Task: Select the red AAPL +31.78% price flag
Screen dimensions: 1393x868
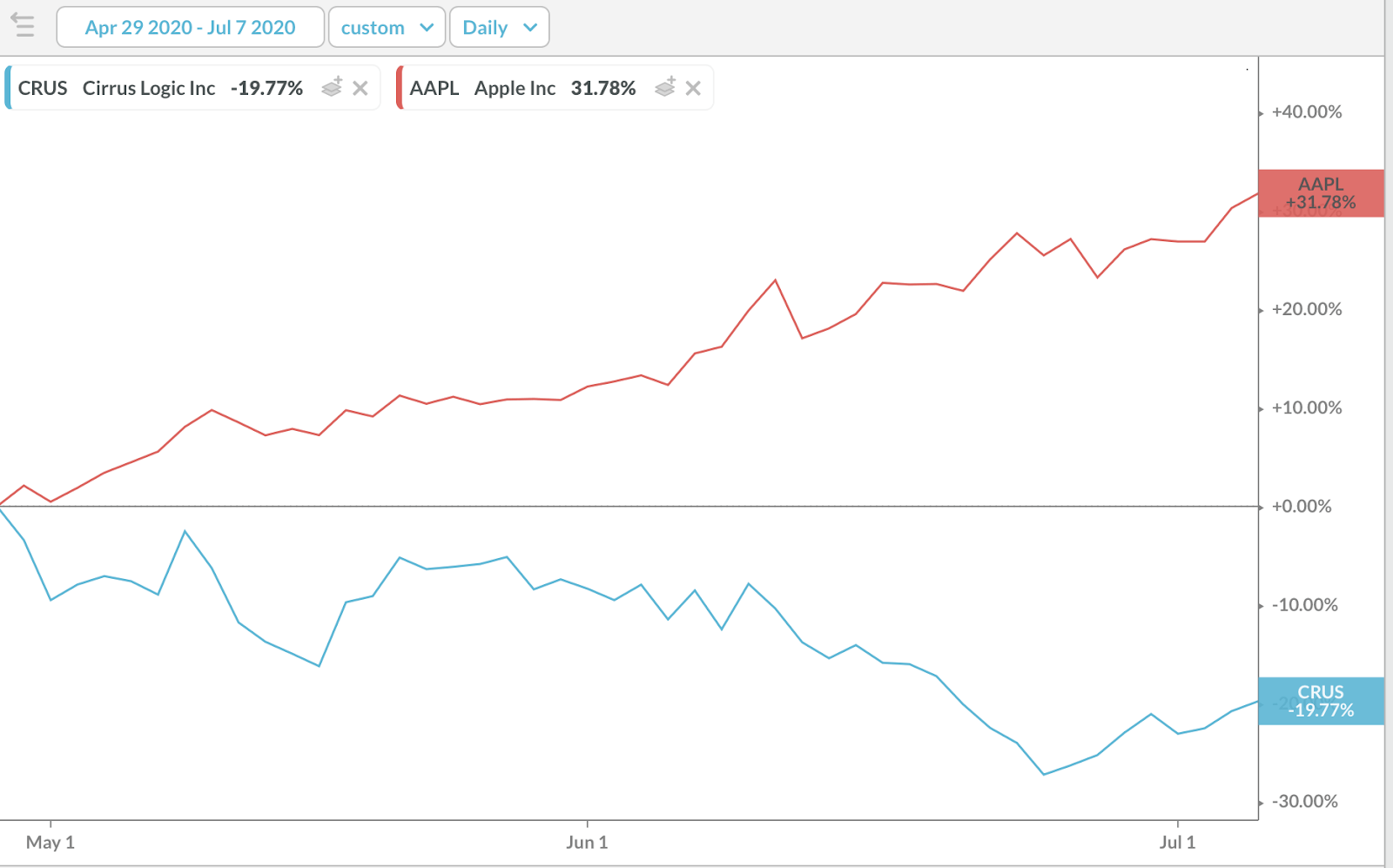Action: pyautogui.click(x=1321, y=193)
